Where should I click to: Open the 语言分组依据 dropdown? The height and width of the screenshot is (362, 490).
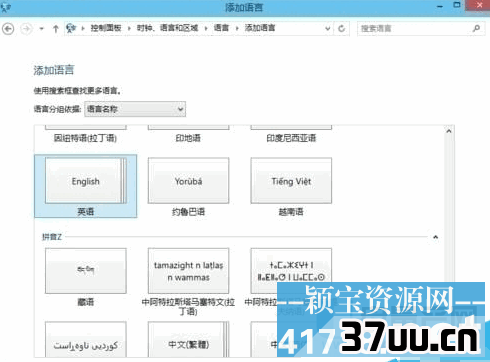pos(135,109)
